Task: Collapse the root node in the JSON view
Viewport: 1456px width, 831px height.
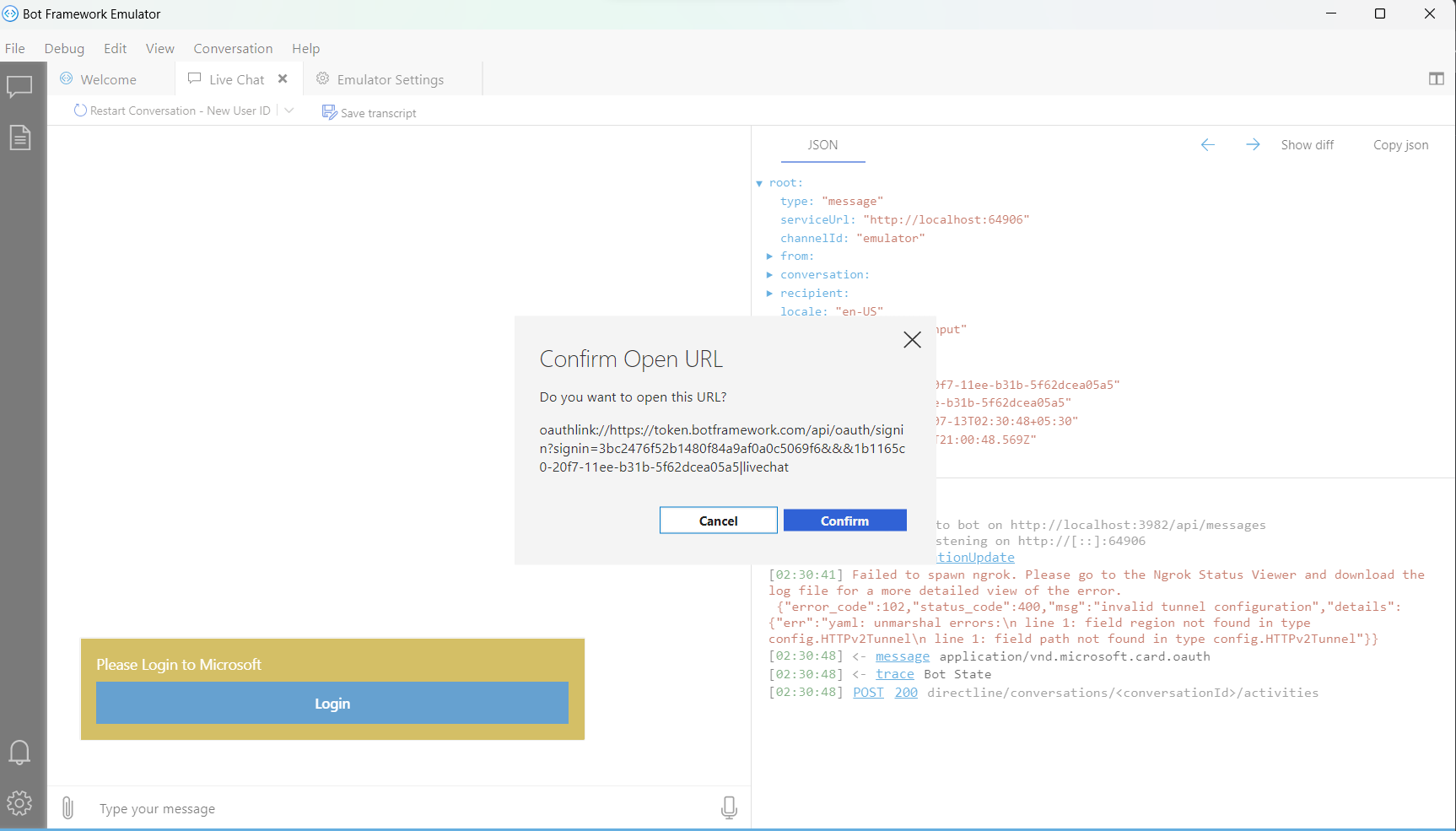Action: (x=760, y=182)
